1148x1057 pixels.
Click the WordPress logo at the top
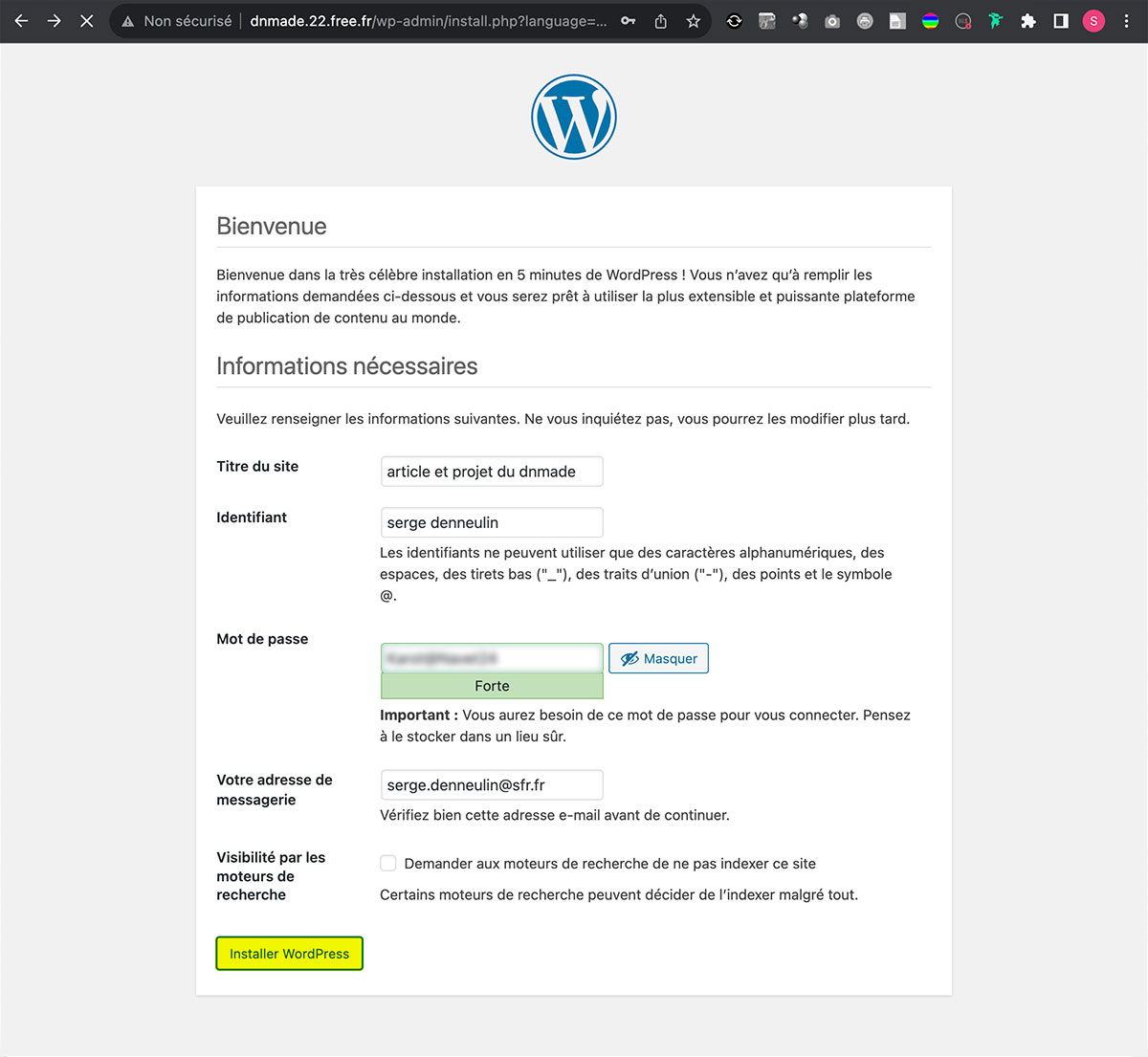(x=574, y=117)
